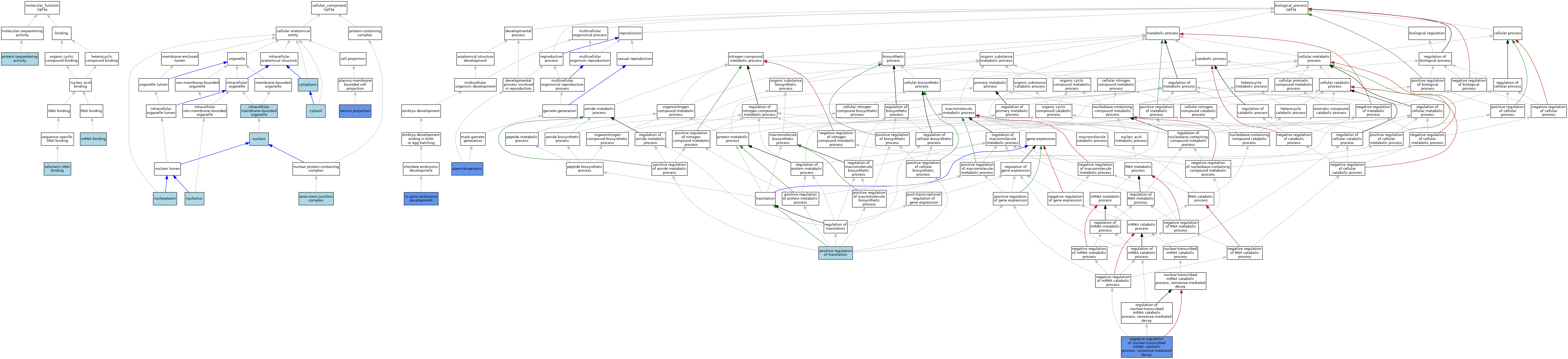Select the highlighted cytoplasm node
Screen dimensions: 1568x359
pos(308,85)
